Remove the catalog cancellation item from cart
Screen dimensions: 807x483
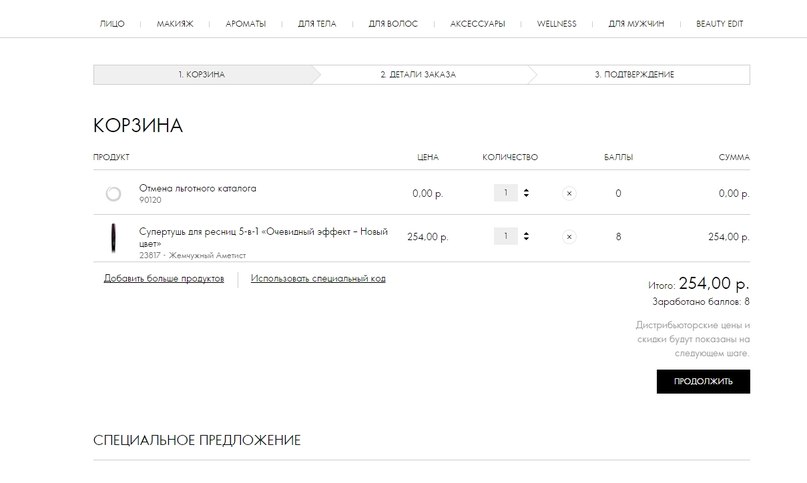[569, 194]
